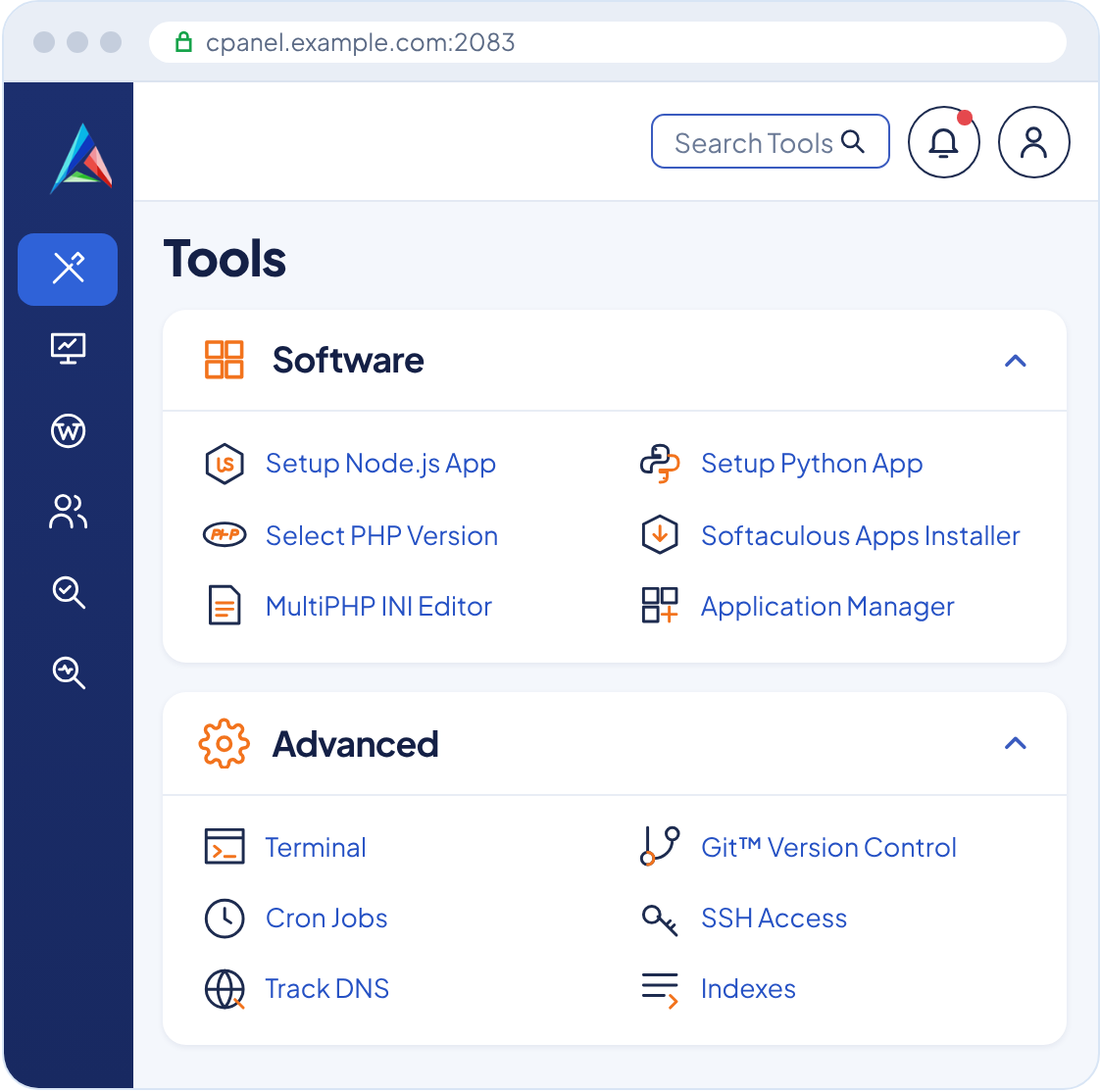Click the Advanced section heading
This screenshot has width=1100, height=1092.
[356, 744]
